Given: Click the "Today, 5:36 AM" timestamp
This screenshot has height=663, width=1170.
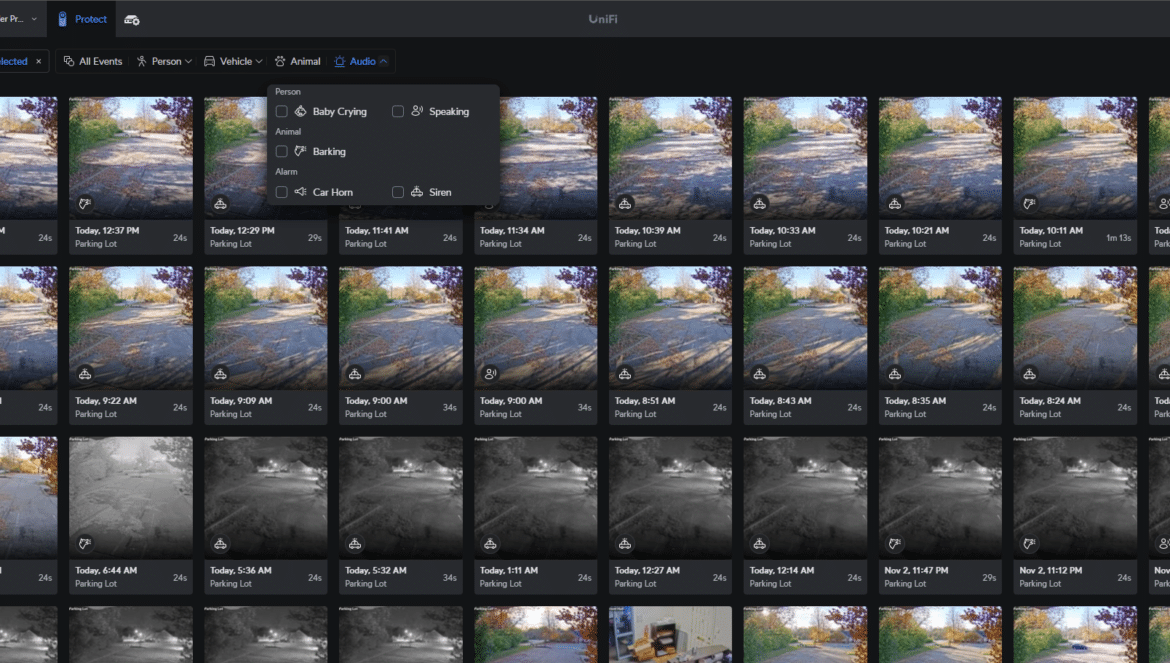Looking at the screenshot, I should click(x=241, y=571).
